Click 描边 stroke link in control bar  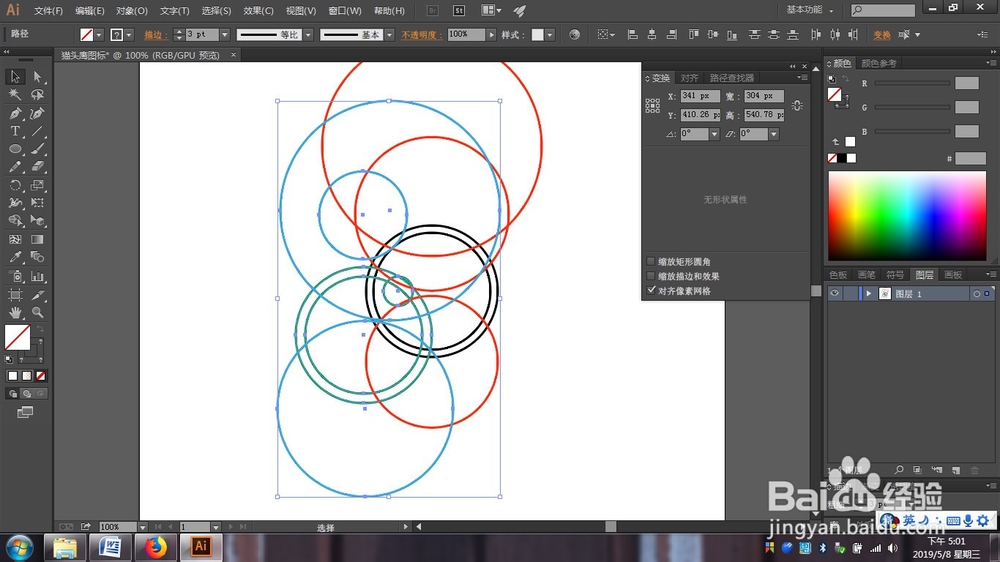click(x=154, y=35)
